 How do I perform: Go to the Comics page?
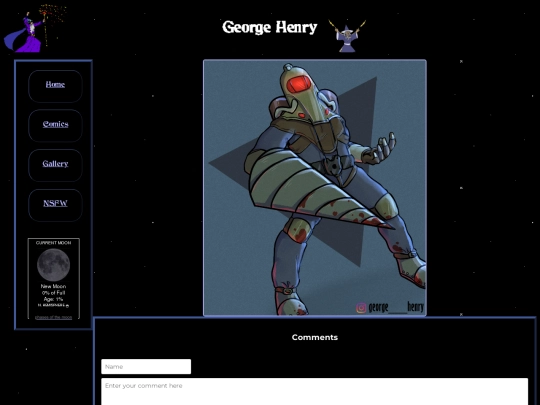click(x=55, y=124)
